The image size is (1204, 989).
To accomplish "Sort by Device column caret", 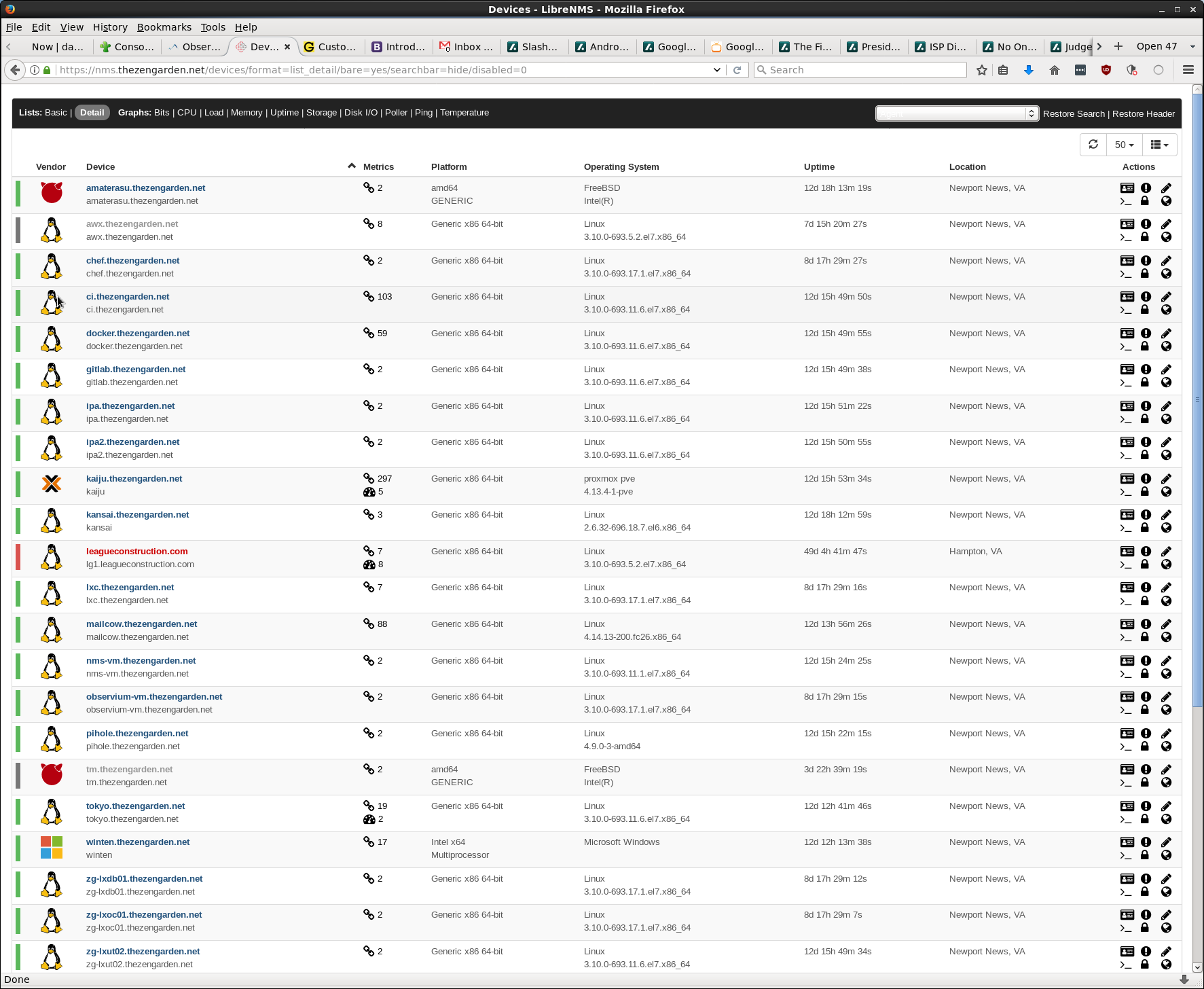I will pyautogui.click(x=352, y=166).
